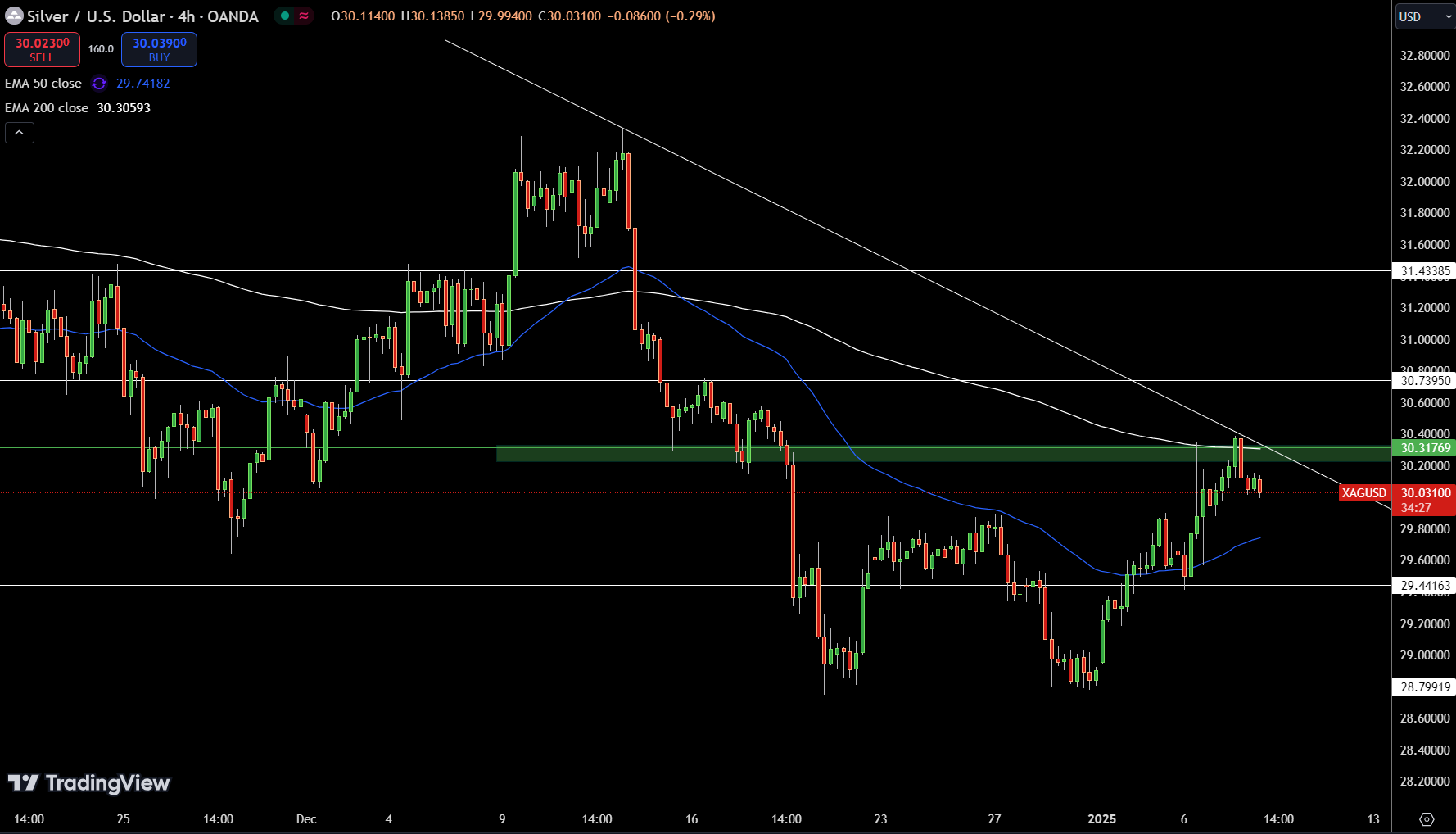Click the close value C30.03100 in header
The width and height of the screenshot is (1456, 834).
[569, 16]
